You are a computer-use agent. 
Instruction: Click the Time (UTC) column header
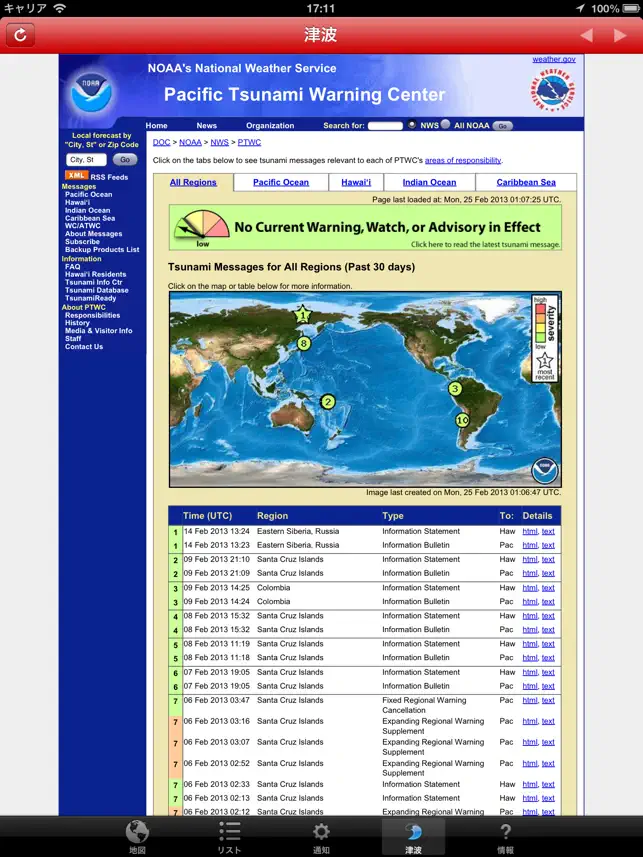point(207,516)
